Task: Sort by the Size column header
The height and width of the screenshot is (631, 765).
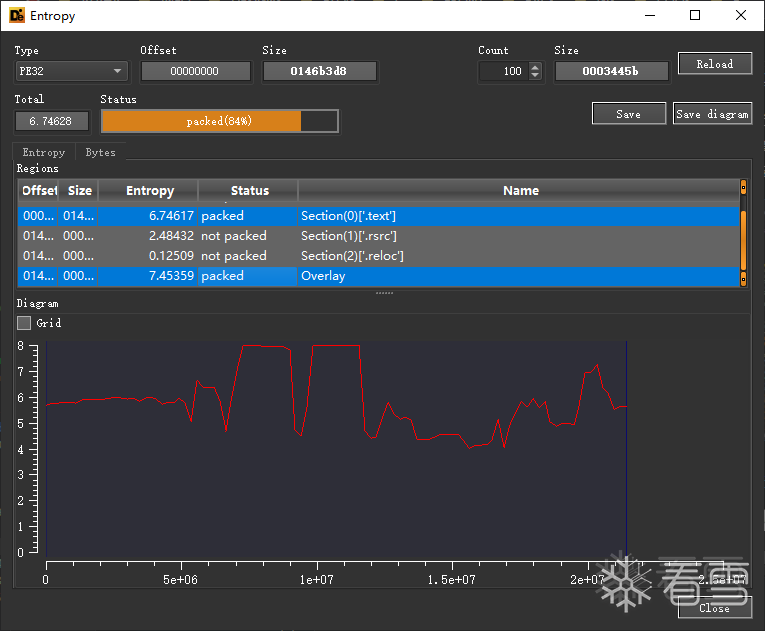Action: (79, 190)
